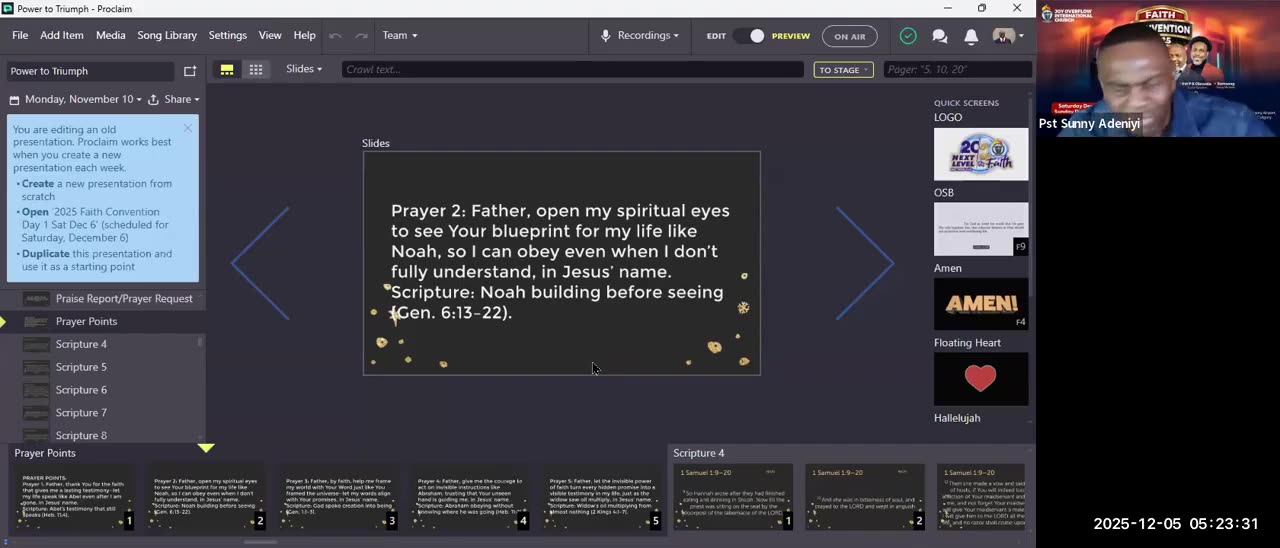Screen dimensions: 1280x548
Task: Click the presentation expand icon beside title
Action: 190,71
